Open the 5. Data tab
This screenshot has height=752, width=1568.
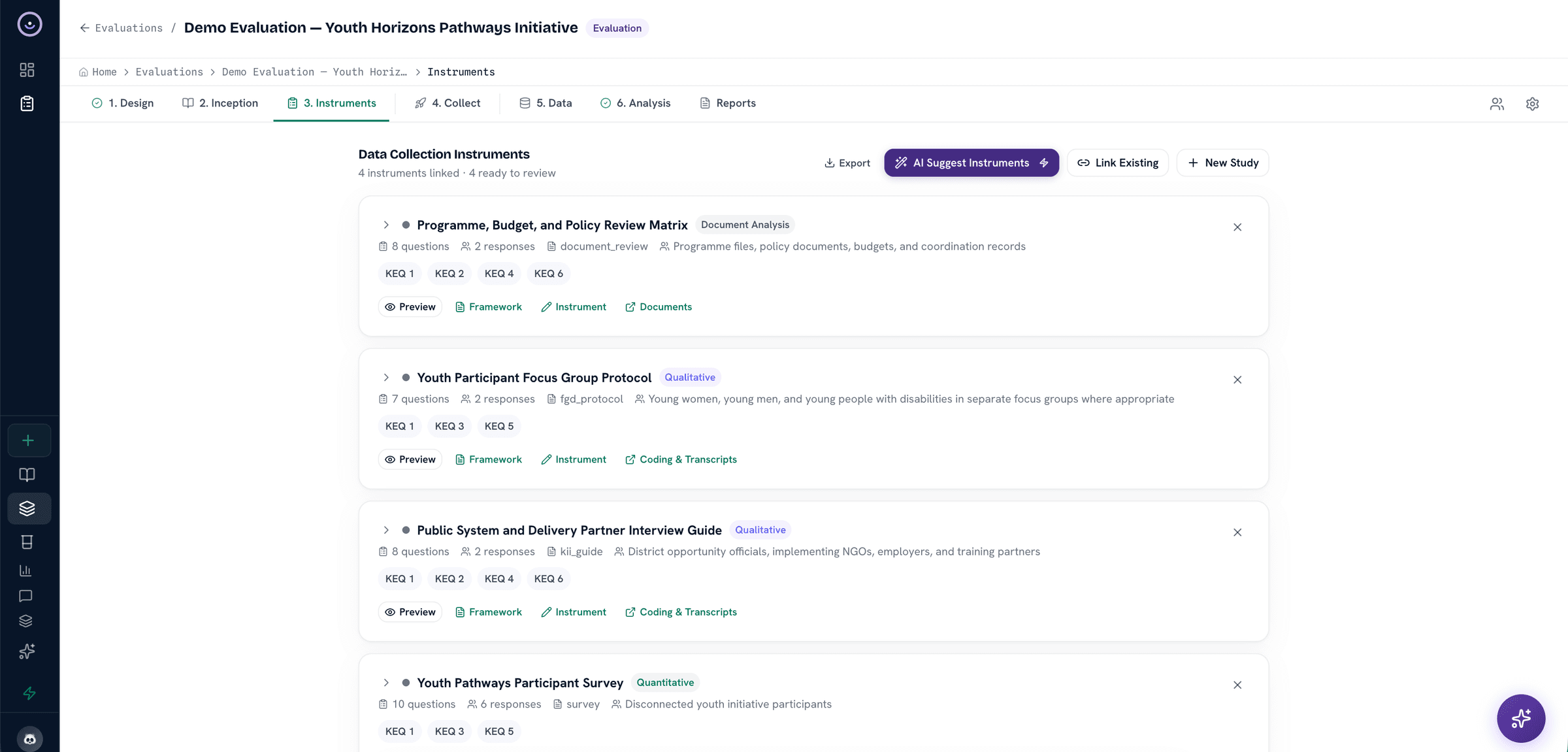pos(546,103)
